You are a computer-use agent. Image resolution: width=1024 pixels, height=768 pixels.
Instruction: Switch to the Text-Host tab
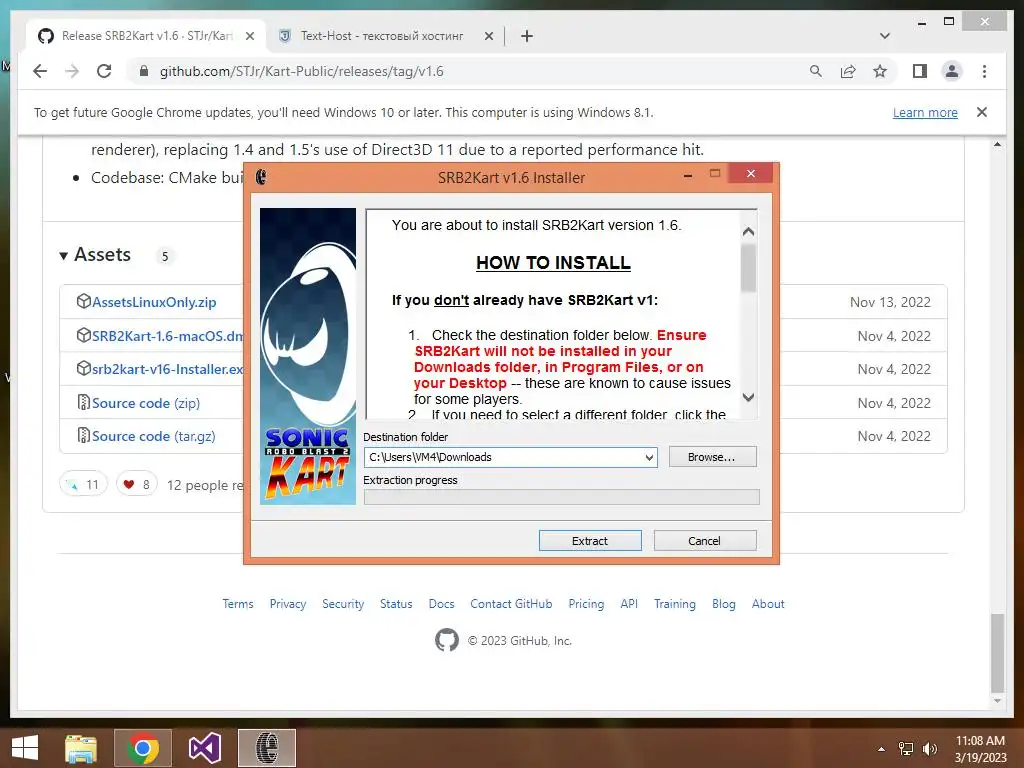[382, 36]
